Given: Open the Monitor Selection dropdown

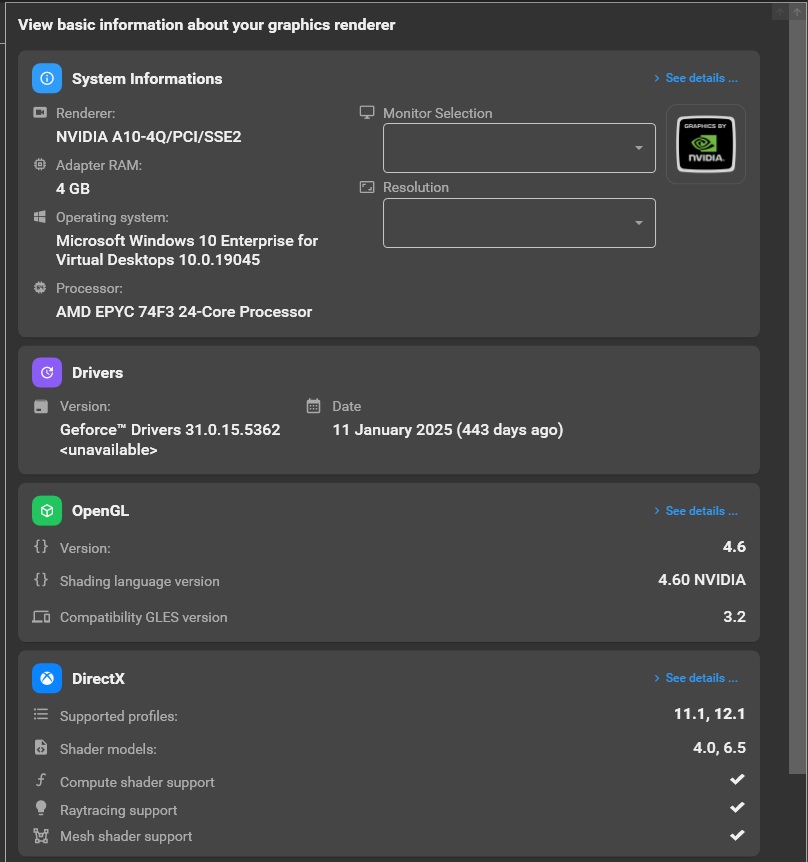Looking at the screenshot, I should (519, 148).
